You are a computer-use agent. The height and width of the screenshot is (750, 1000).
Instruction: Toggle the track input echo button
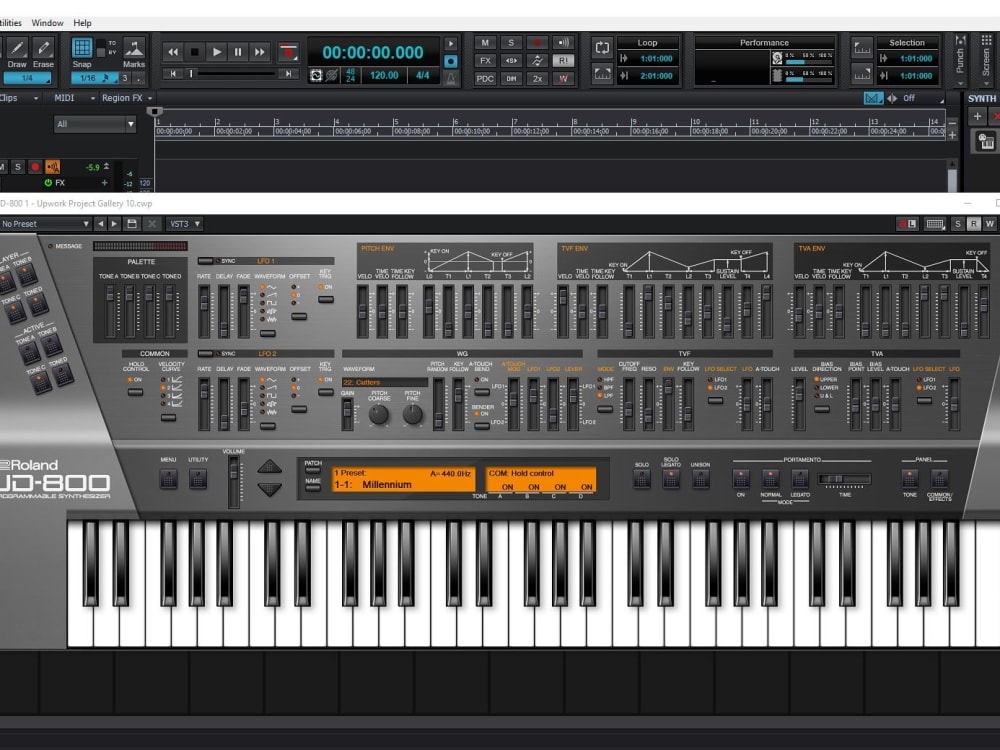click(x=53, y=167)
